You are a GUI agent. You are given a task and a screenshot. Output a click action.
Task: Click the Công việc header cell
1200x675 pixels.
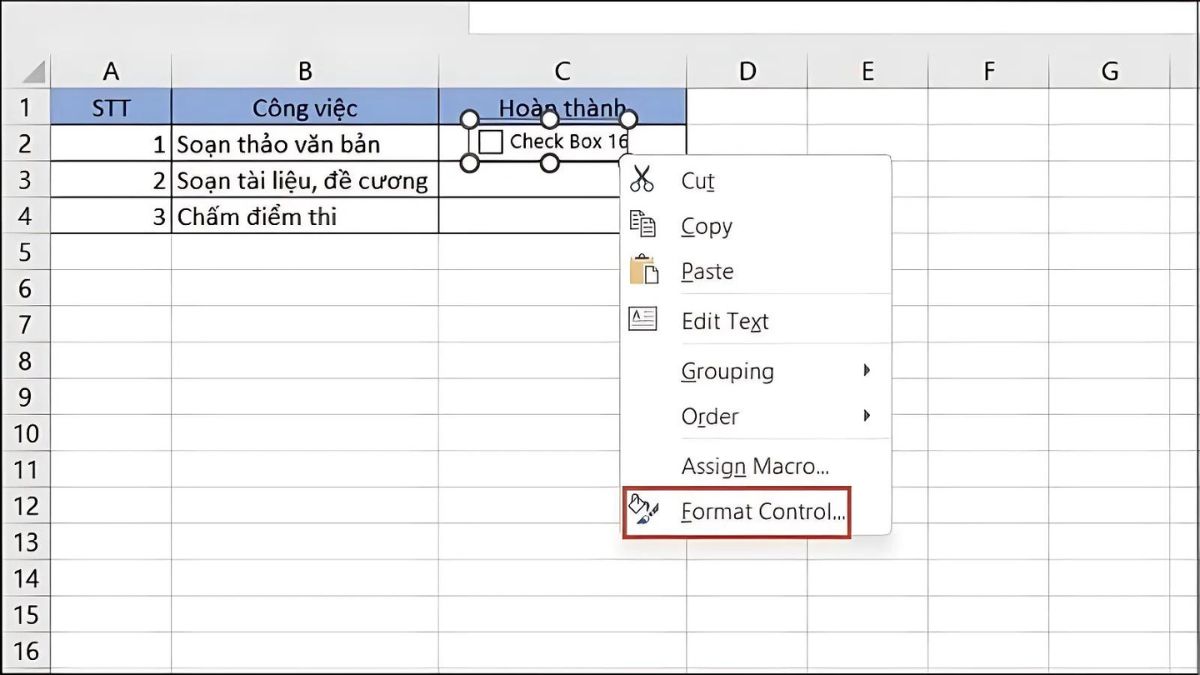point(305,107)
